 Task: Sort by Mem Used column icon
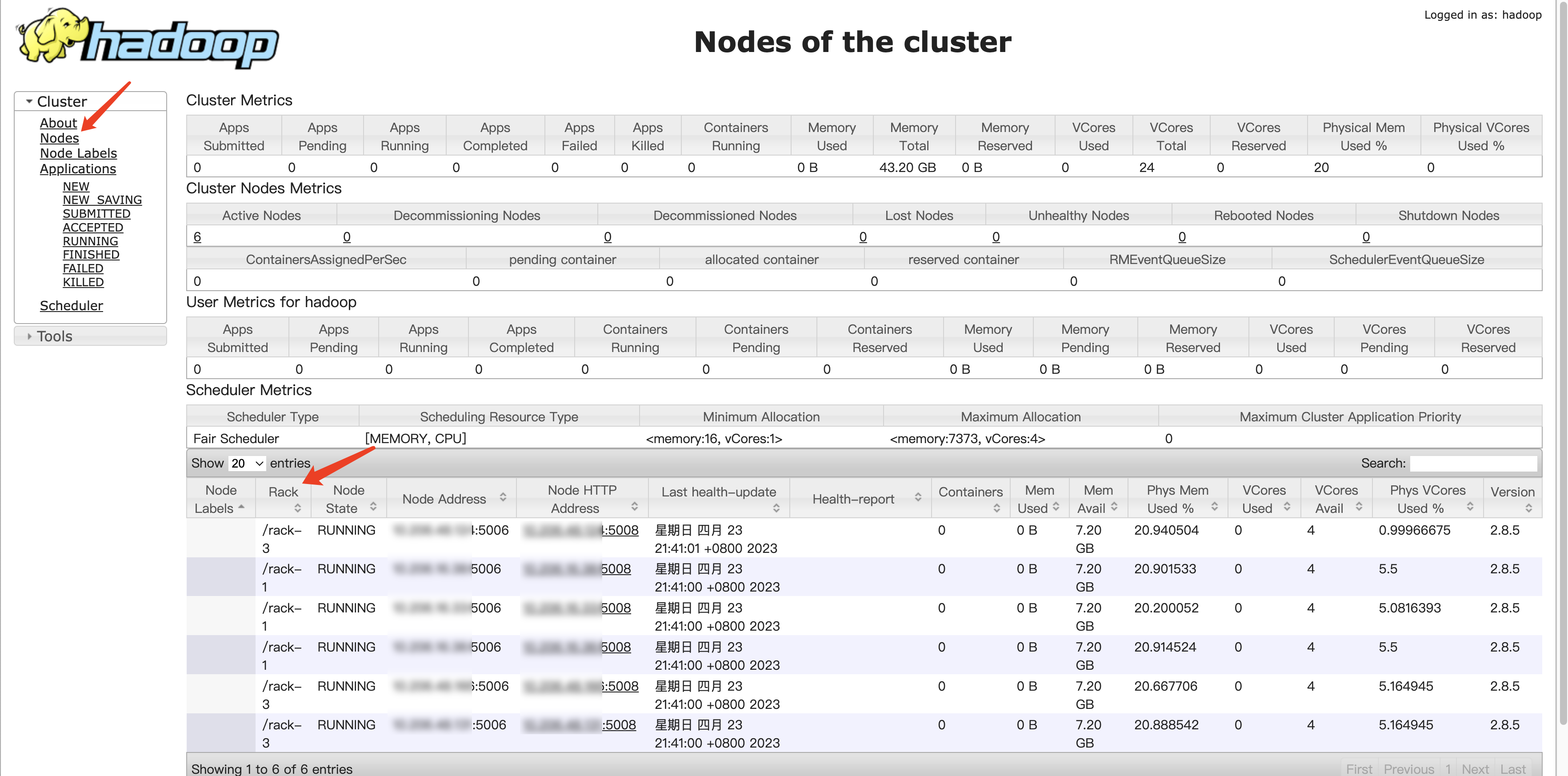pos(1056,506)
